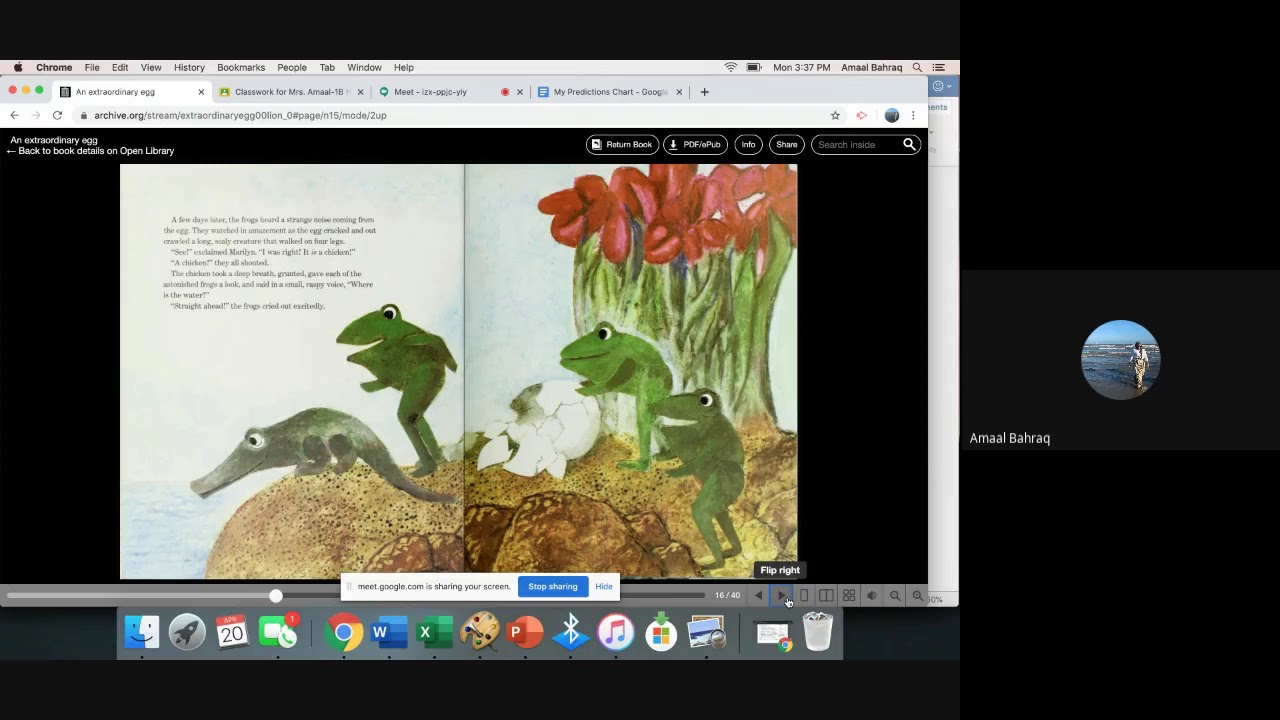Open Finder from the Dock
Image resolution: width=1280 pixels, height=720 pixels.
pos(142,633)
